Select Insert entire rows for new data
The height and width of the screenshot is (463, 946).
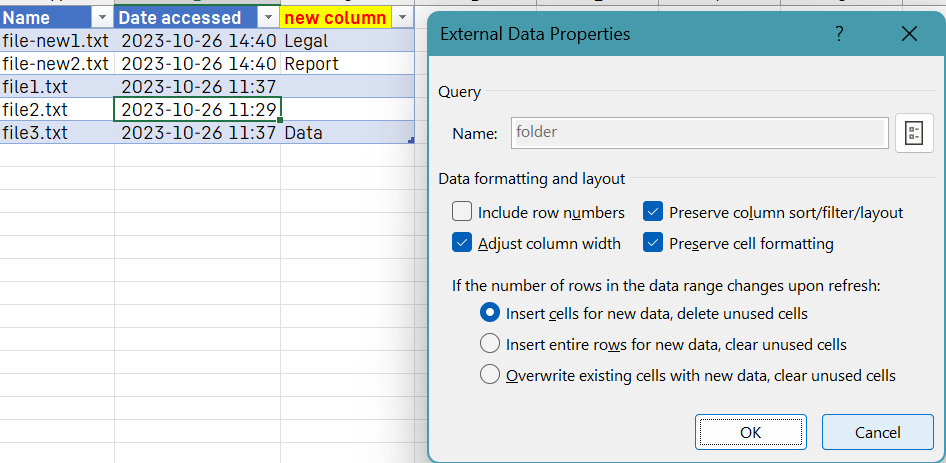coord(490,344)
